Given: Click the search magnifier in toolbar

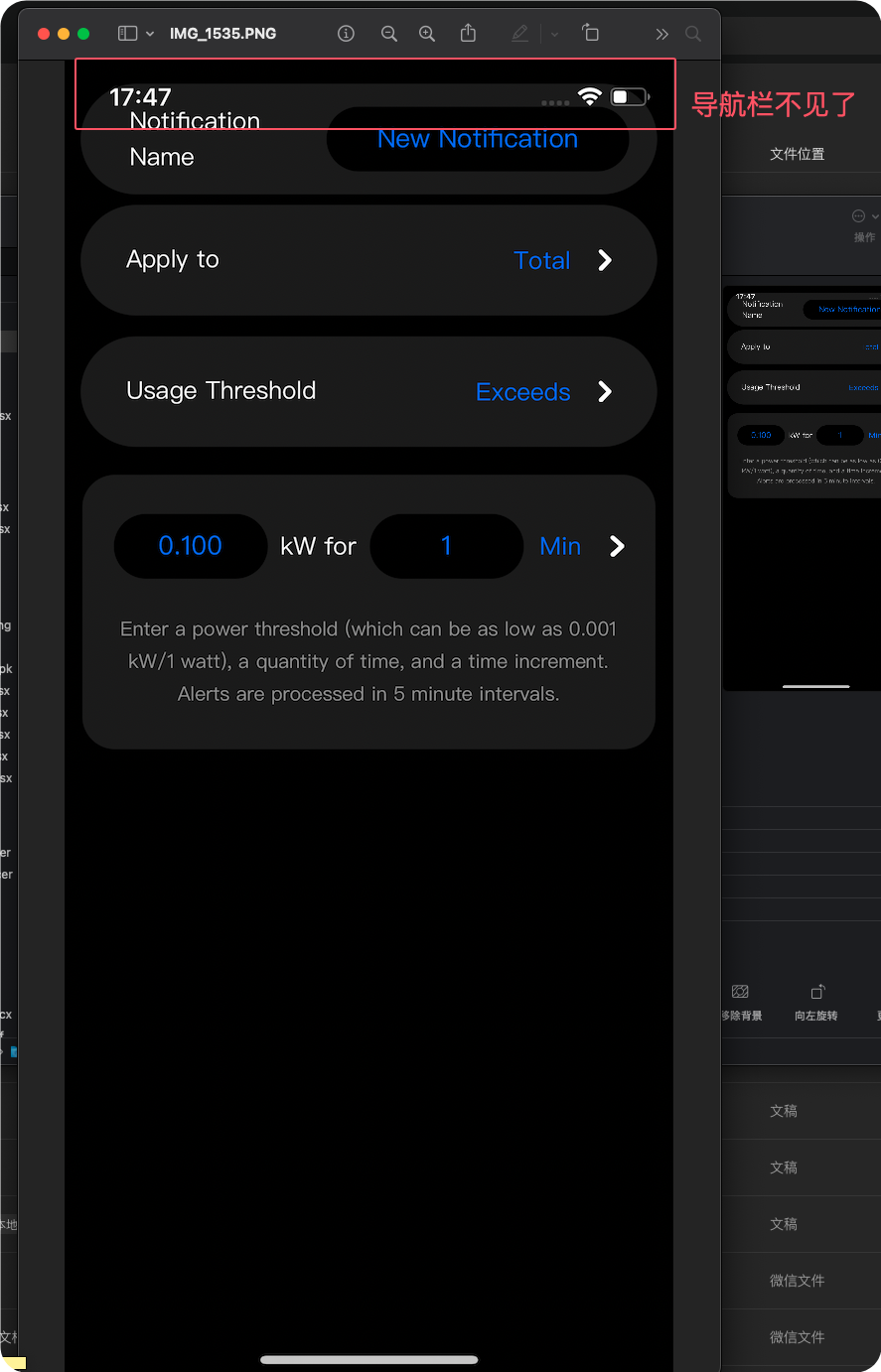Looking at the screenshot, I should [693, 34].
